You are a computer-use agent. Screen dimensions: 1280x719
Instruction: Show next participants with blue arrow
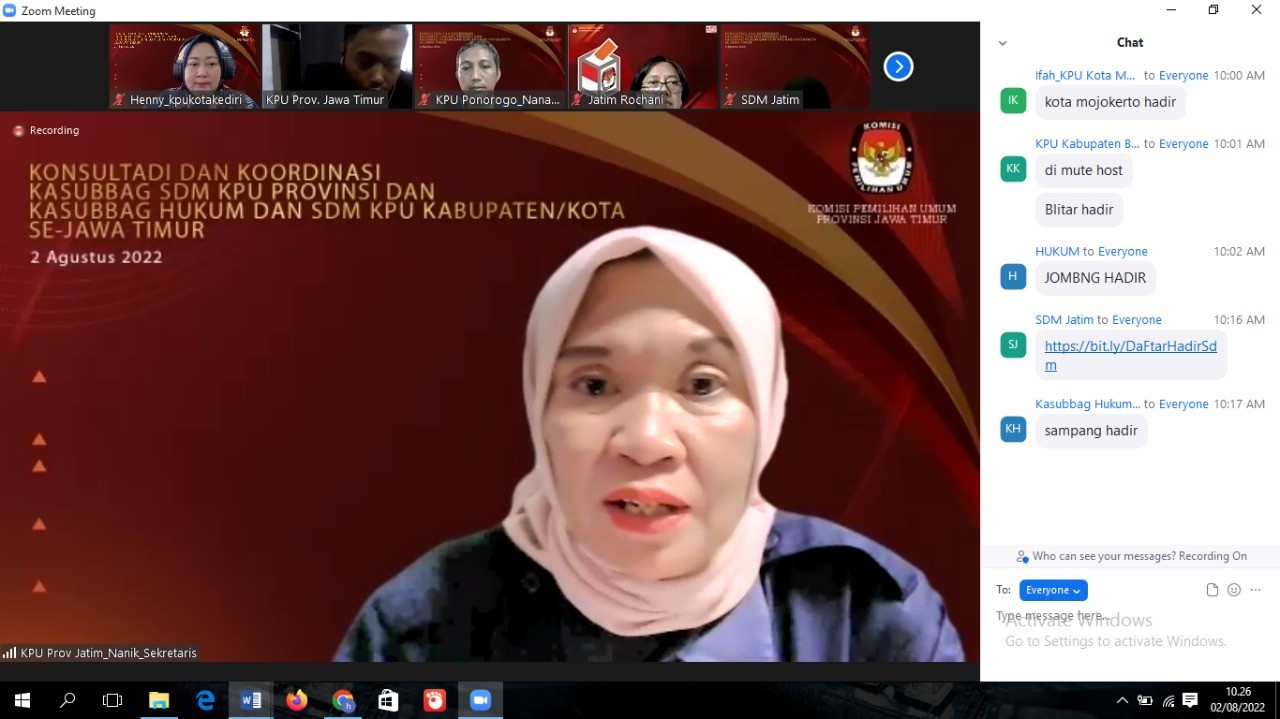[898, 67]
